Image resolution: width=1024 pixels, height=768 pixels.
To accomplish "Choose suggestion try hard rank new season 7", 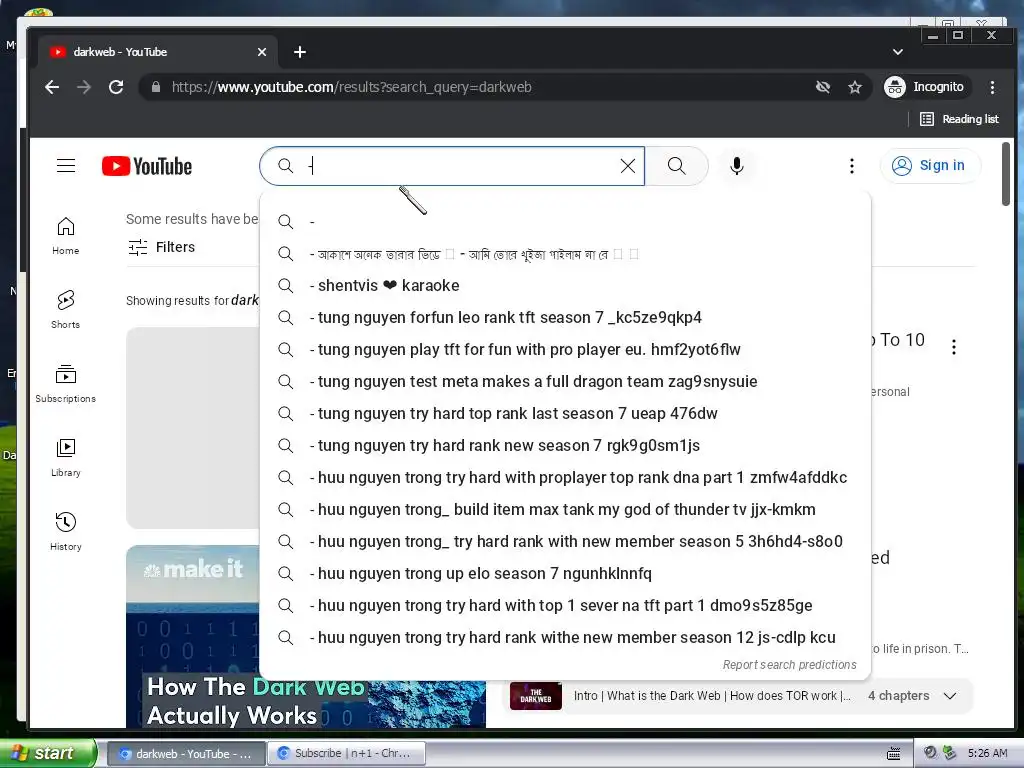I will click(x=566, y=445).
